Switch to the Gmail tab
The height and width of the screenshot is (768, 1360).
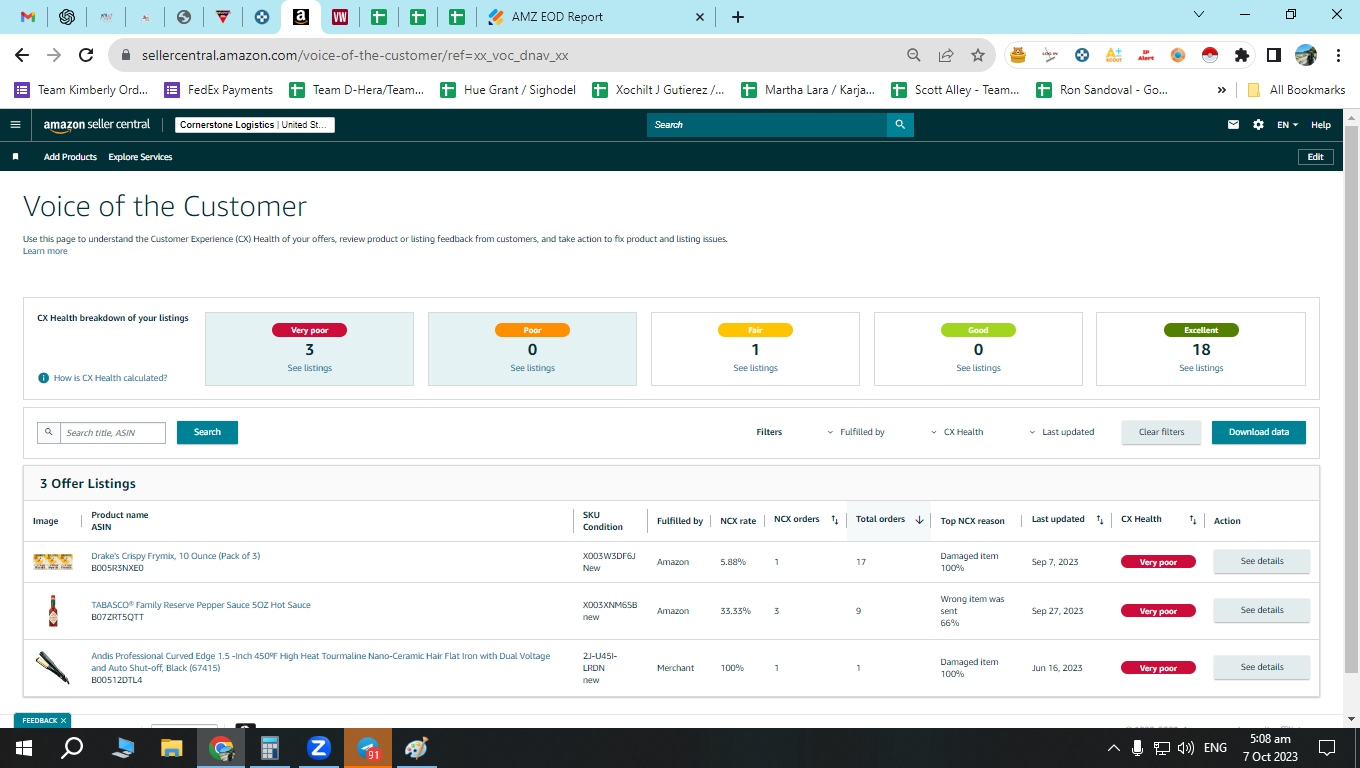[28, 17]
